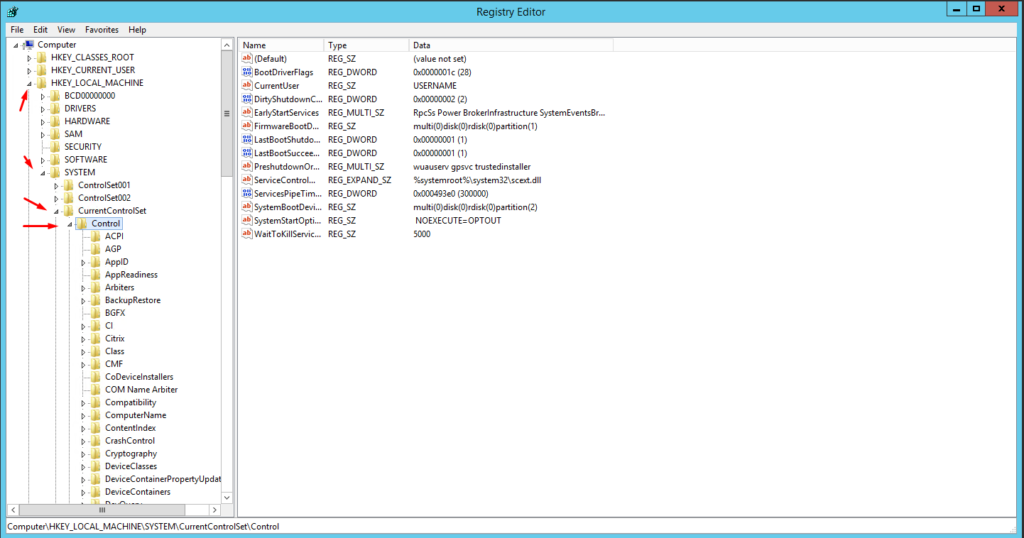Click the BootDriverFlags DWORD value icon

(x=247, y=72)
